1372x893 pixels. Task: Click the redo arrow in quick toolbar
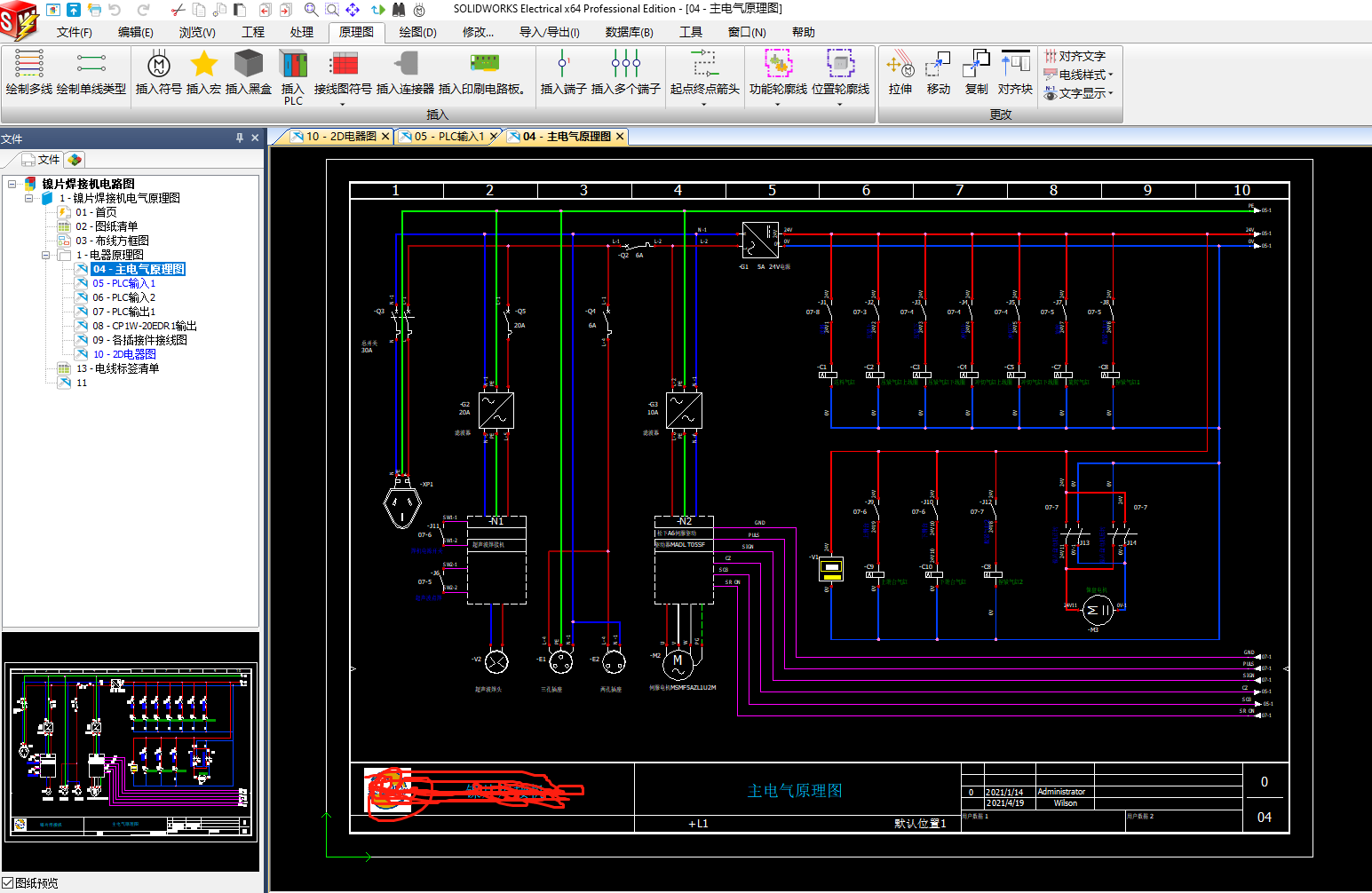(143, 10)
